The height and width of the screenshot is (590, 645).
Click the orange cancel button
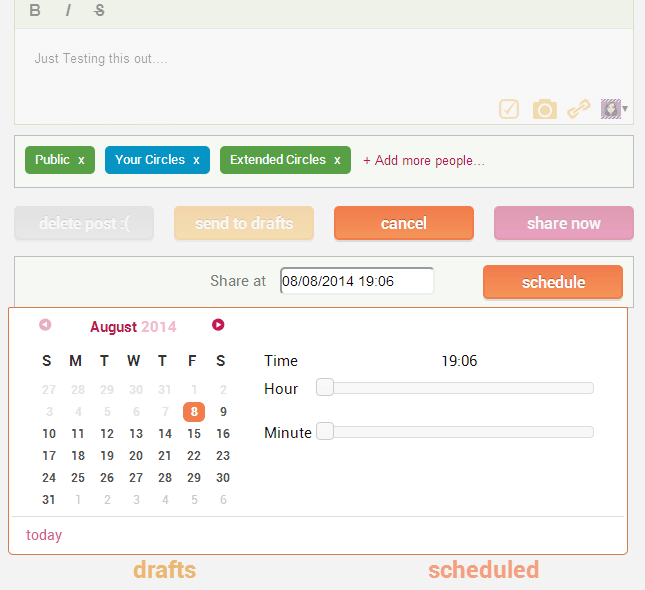(x=404, y=223)
